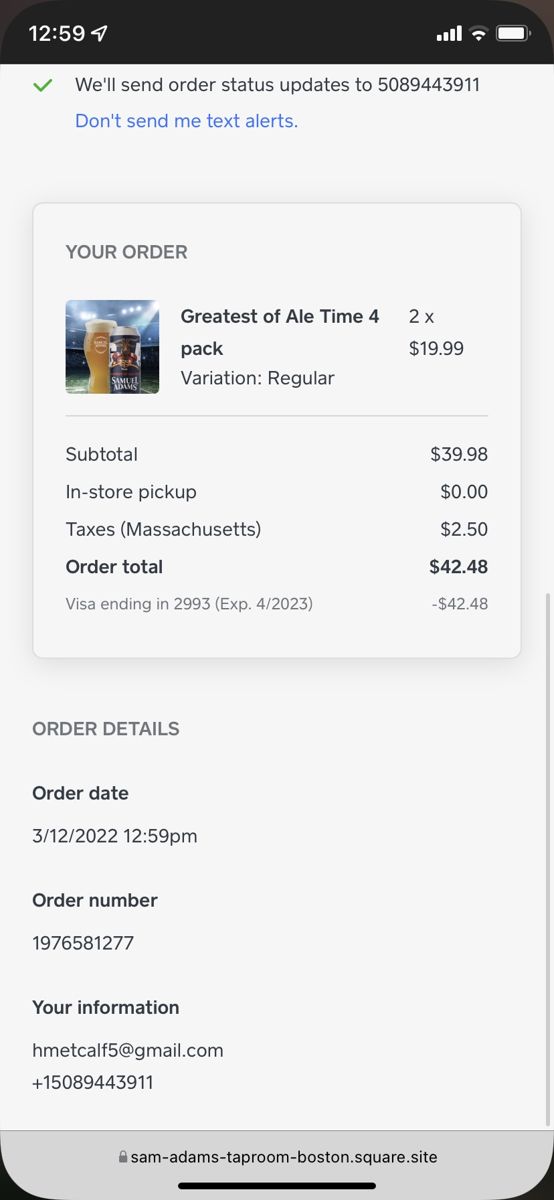Tap the Visa ending in 2993 line
Screen dimensions: 554x1200
pyautogui.click(x=189, y=604)
